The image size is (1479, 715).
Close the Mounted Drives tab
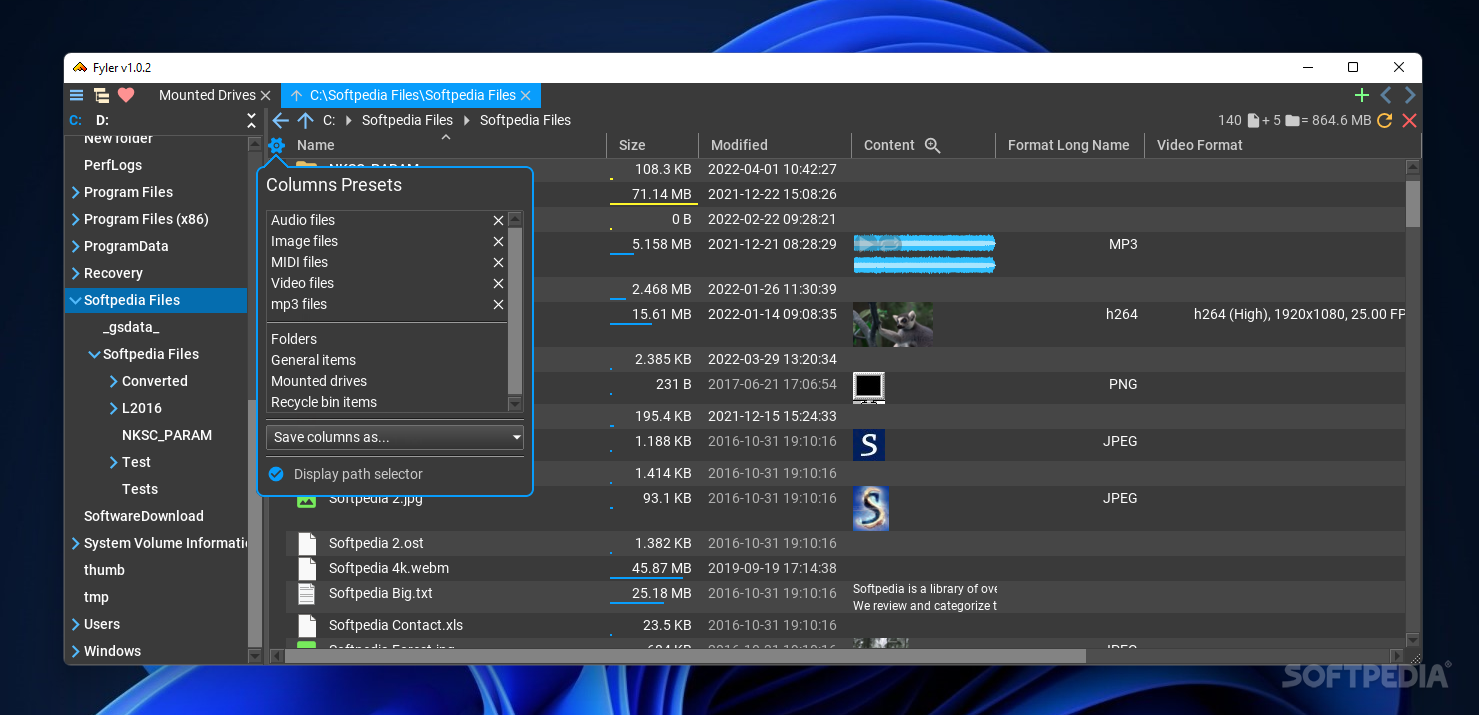pos(265,95)
